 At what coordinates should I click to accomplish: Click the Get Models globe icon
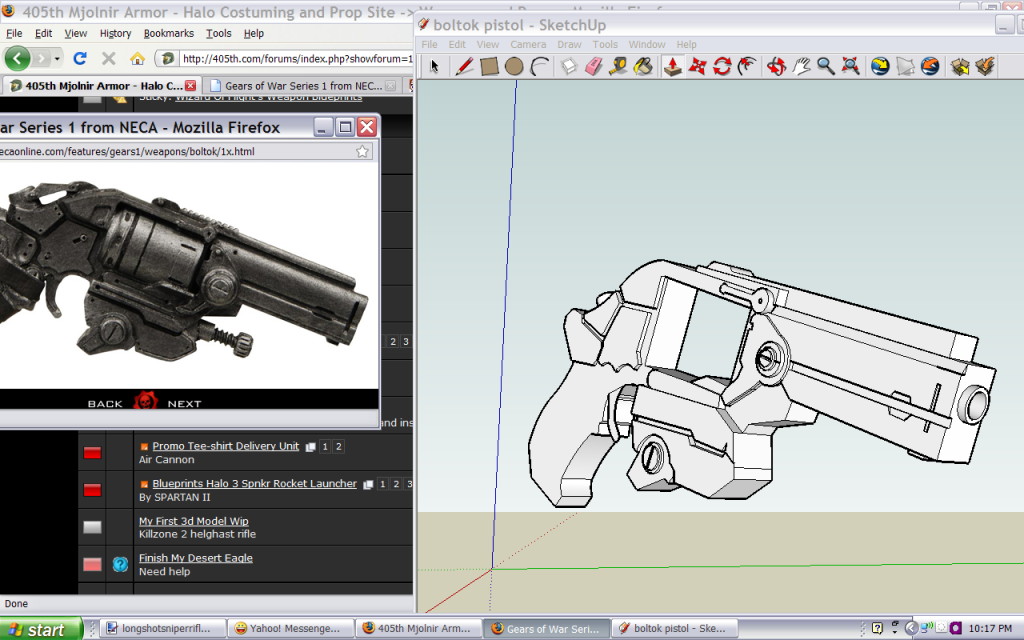[880, 66]
